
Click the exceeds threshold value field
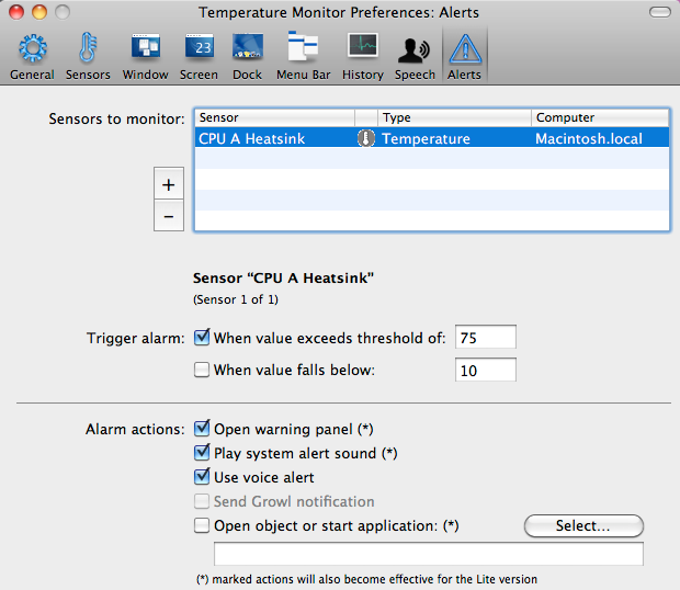(x=485, y=338)
